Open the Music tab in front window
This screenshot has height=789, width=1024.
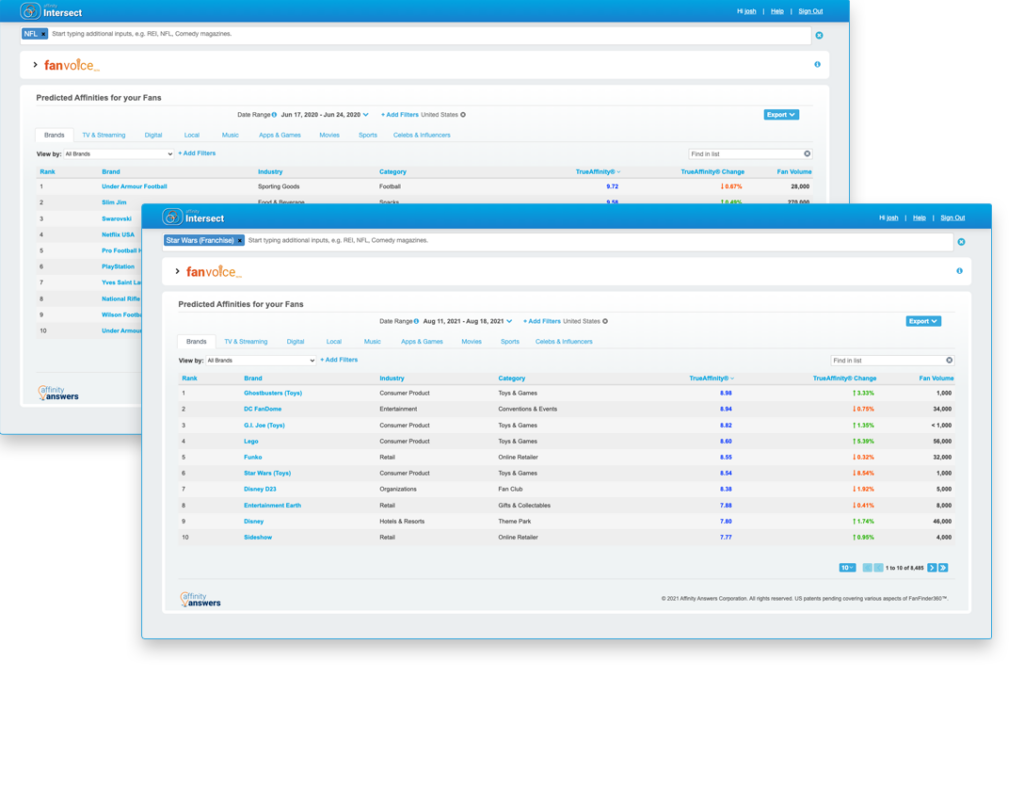coord(372,342)
